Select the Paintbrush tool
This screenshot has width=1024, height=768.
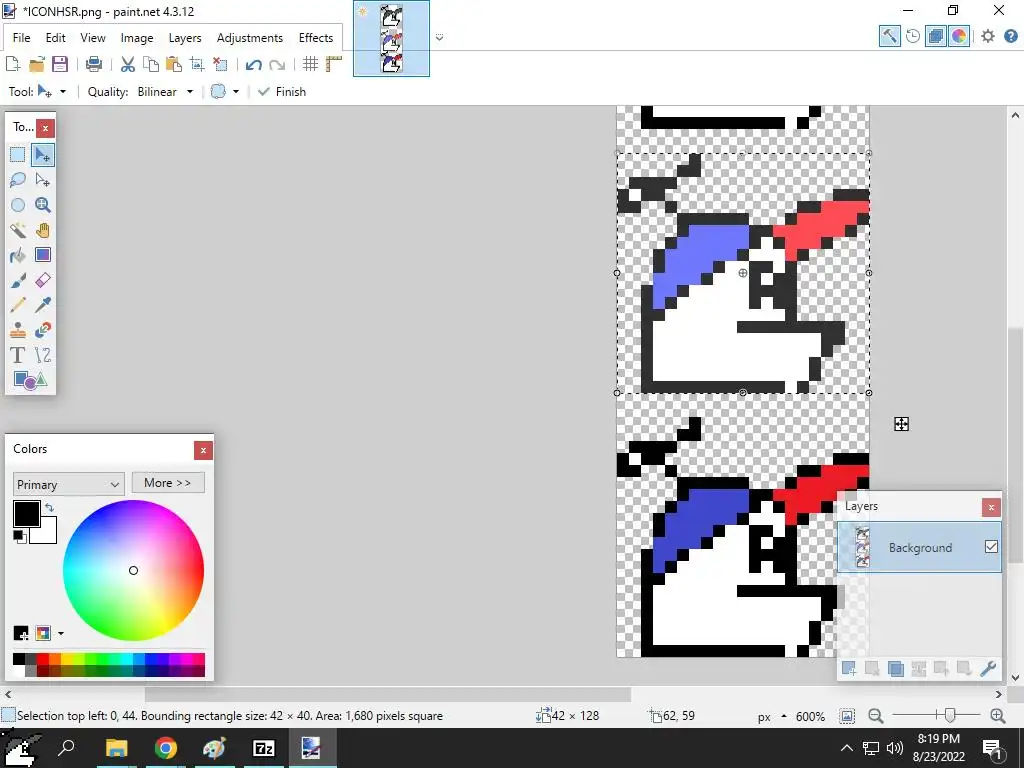coord(18,280)
